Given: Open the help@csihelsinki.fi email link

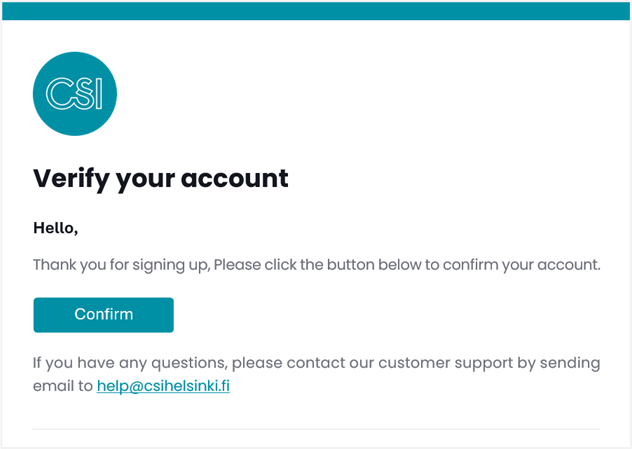Looking at the screenshot, I should [x=163, y=386].
